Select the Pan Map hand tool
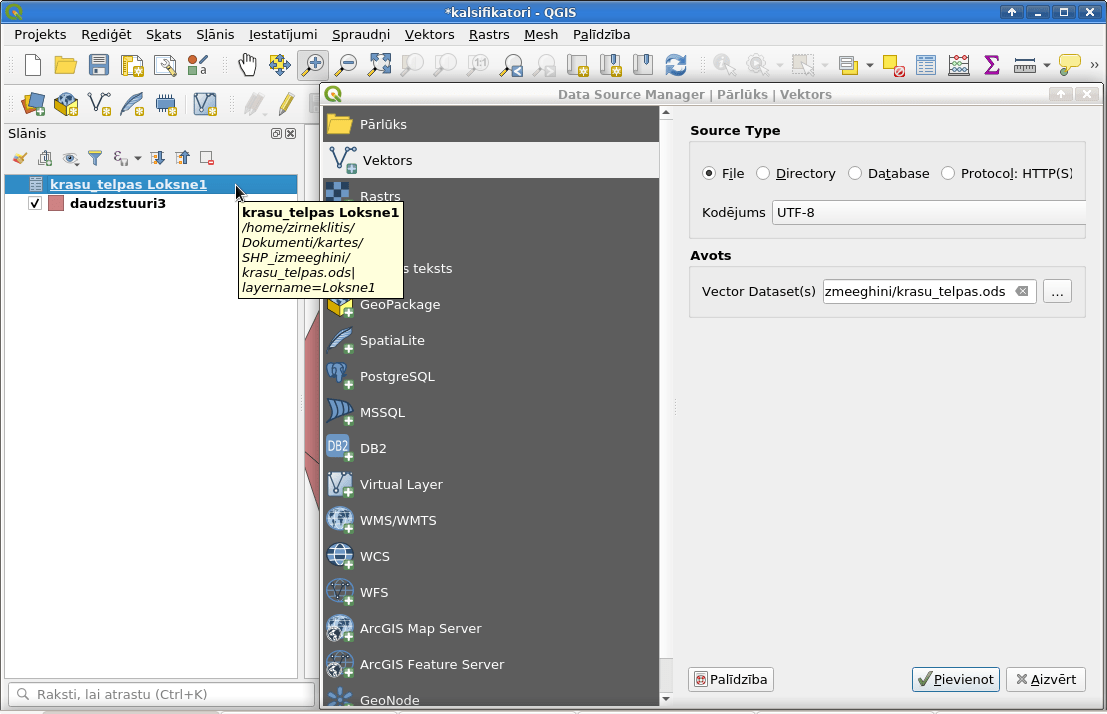The image size is (1107, 714). click(247, 66)
